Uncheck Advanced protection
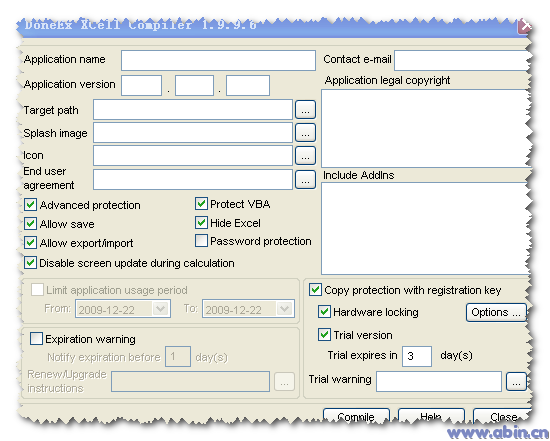This screenshot has height=441, width=550. click(x=30, y=205)
